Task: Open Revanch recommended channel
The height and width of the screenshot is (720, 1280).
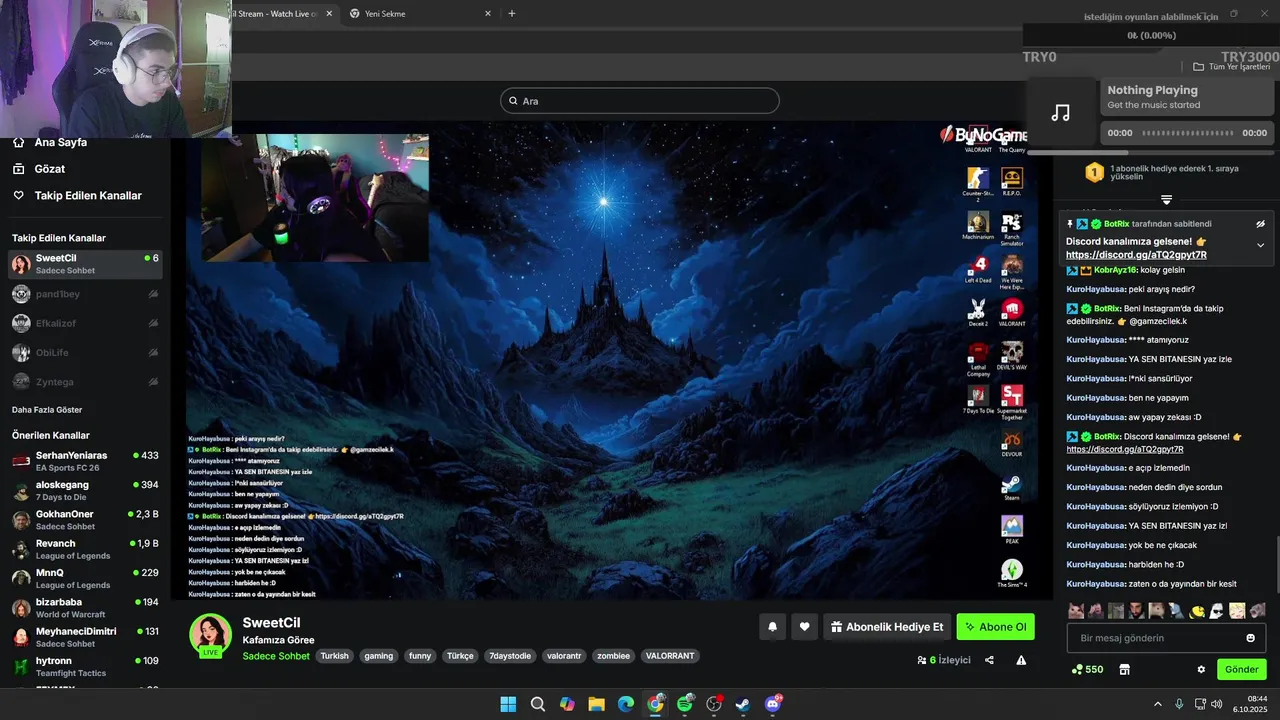Action: coord(85,549)
